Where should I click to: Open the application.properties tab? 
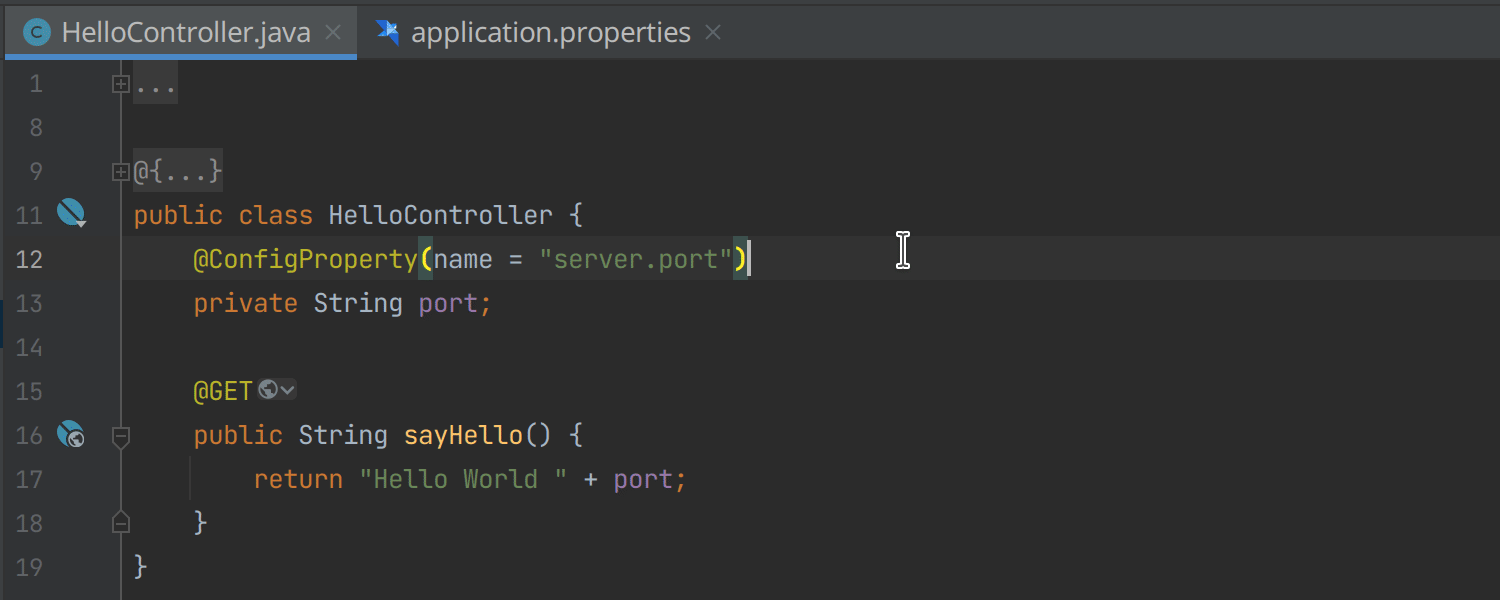click(550, 33)
